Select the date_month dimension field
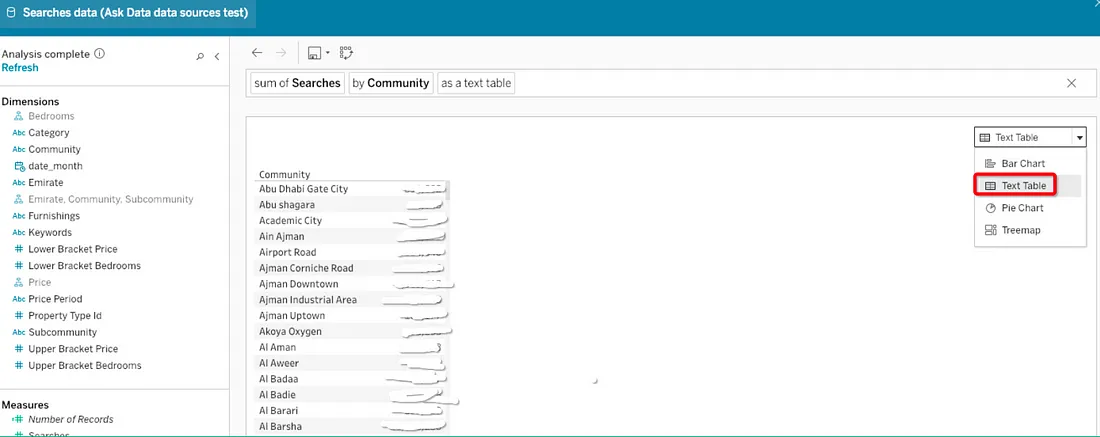Image resolution: width=1100 pixels, height=437 pixels. tap(55, 166)
